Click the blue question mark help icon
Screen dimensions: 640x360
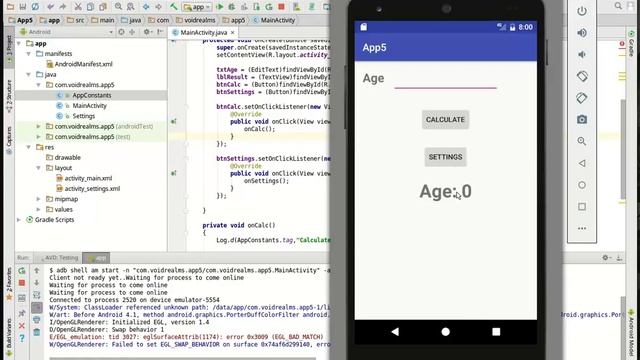coord(22,338)
